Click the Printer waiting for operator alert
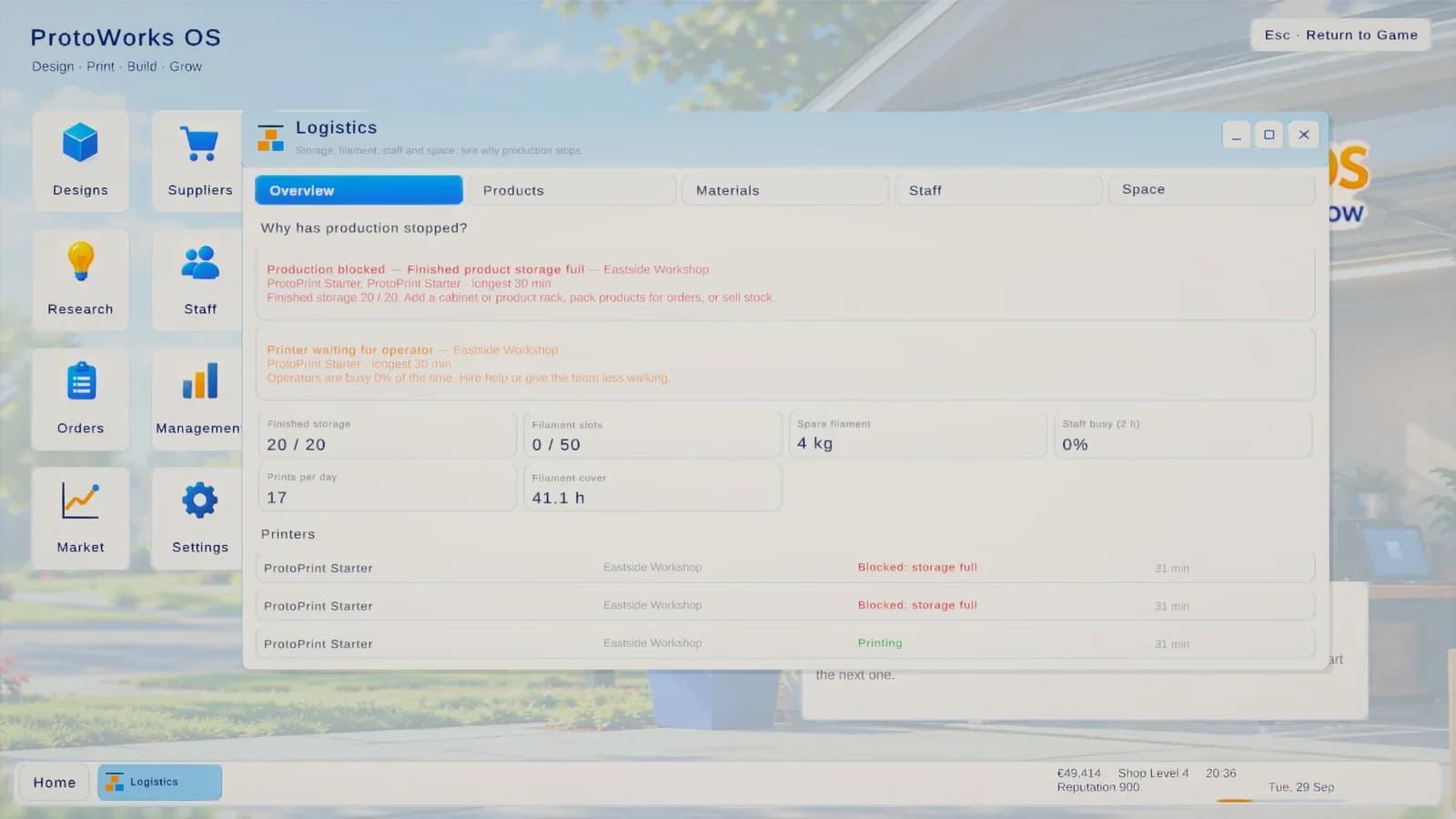The image size is (1456, 819). (x=785, y=363)
